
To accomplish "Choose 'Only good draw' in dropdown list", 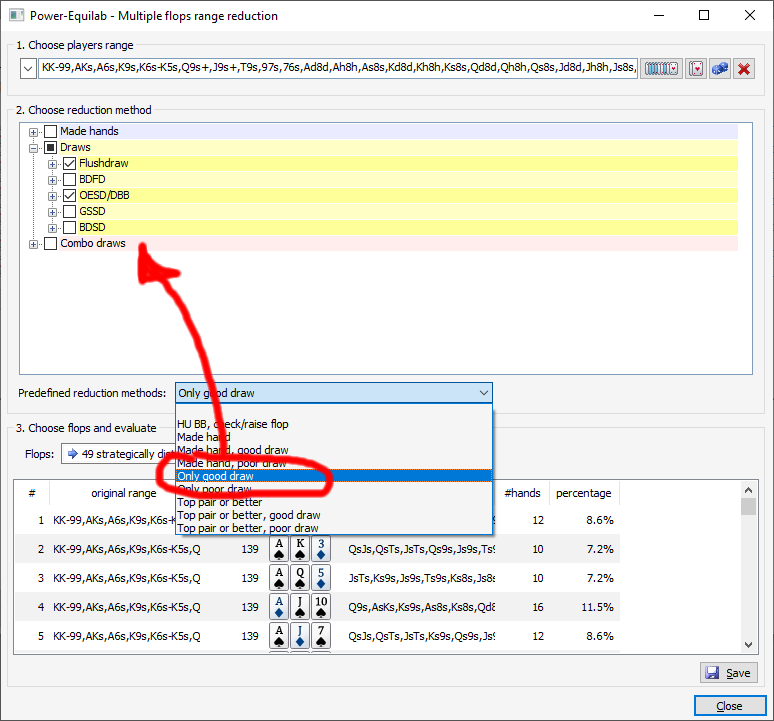I will 334,476.
